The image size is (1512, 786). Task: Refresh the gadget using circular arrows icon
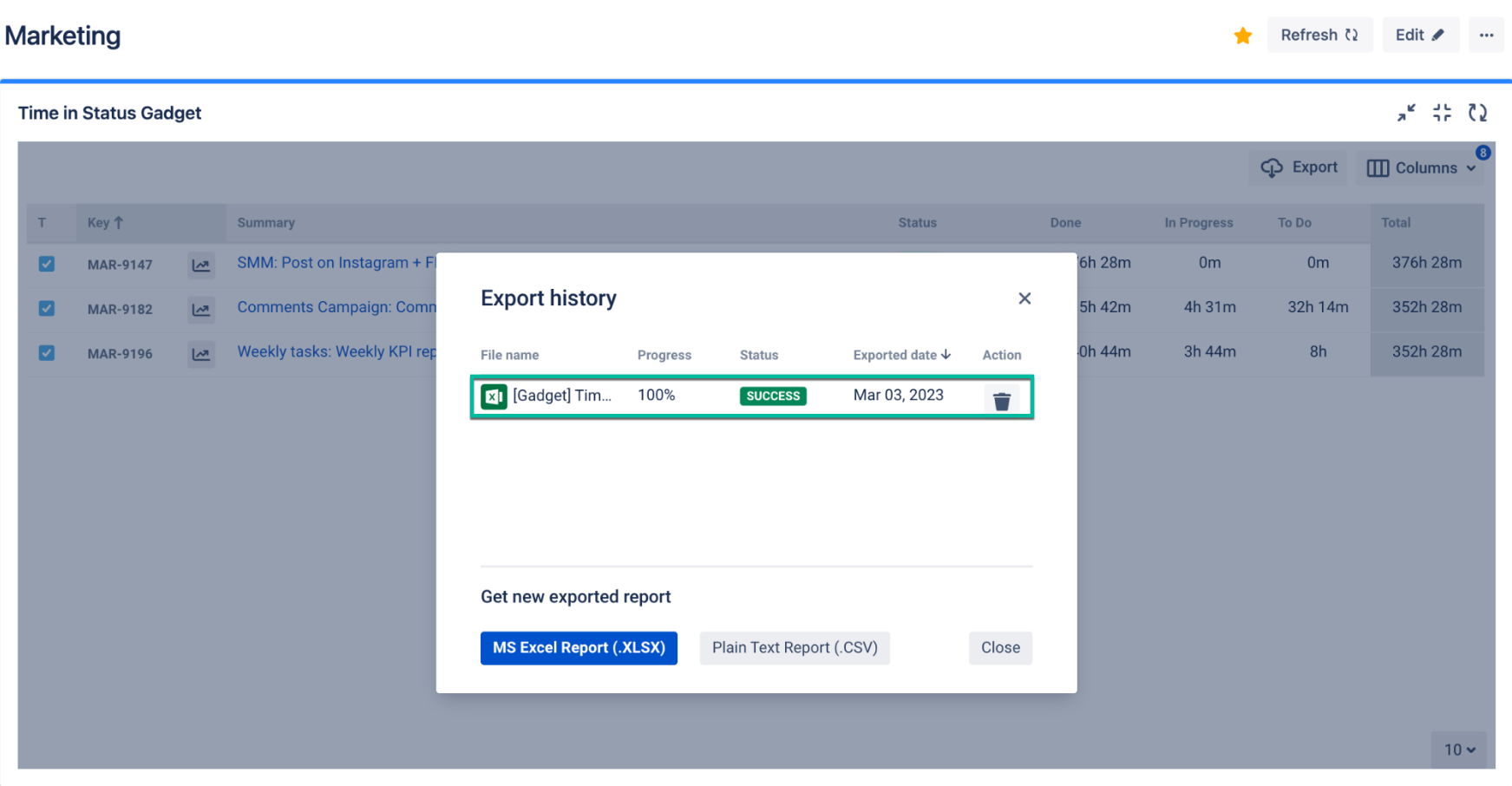[1477, 113]
